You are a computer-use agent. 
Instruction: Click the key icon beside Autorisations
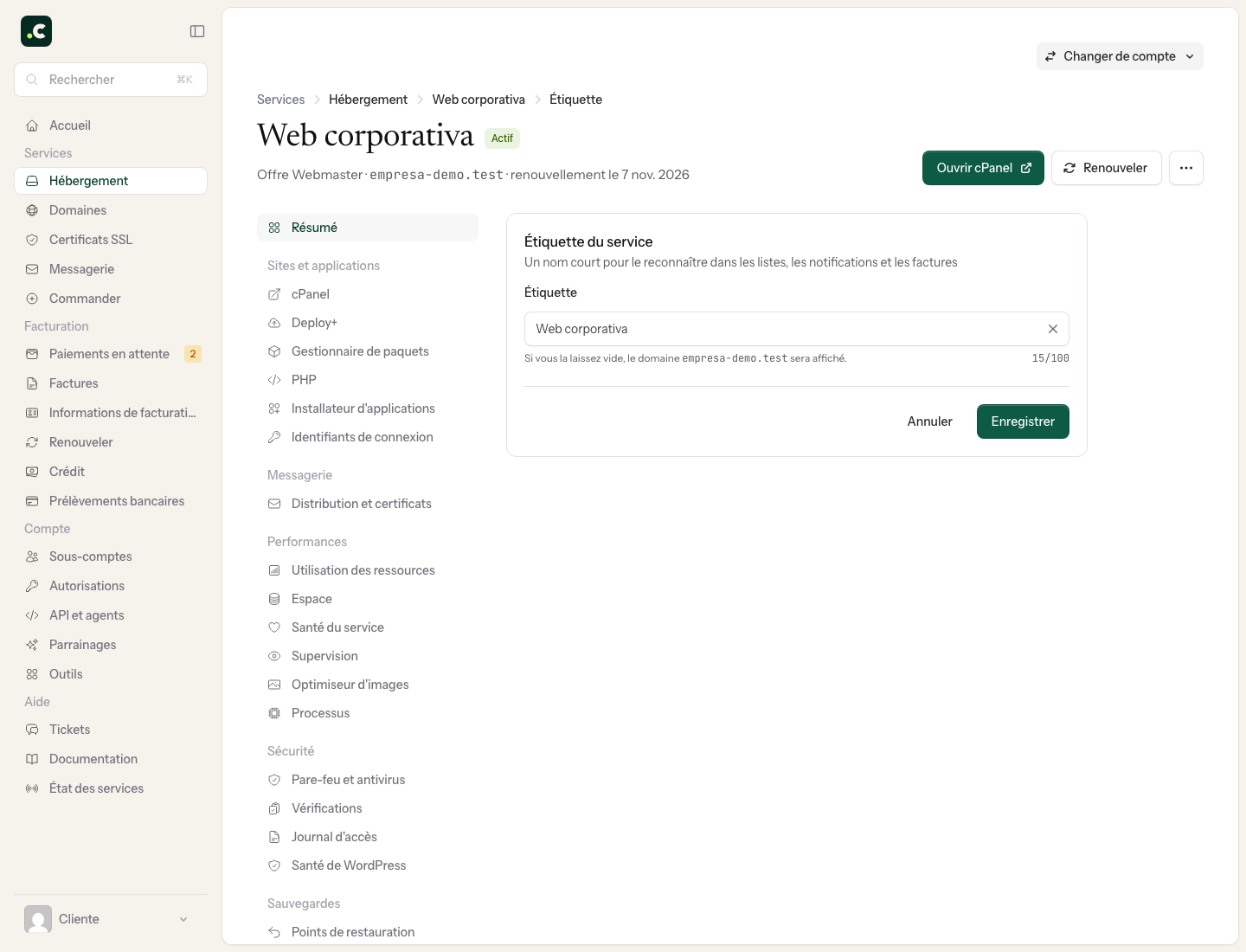point(32,586)
